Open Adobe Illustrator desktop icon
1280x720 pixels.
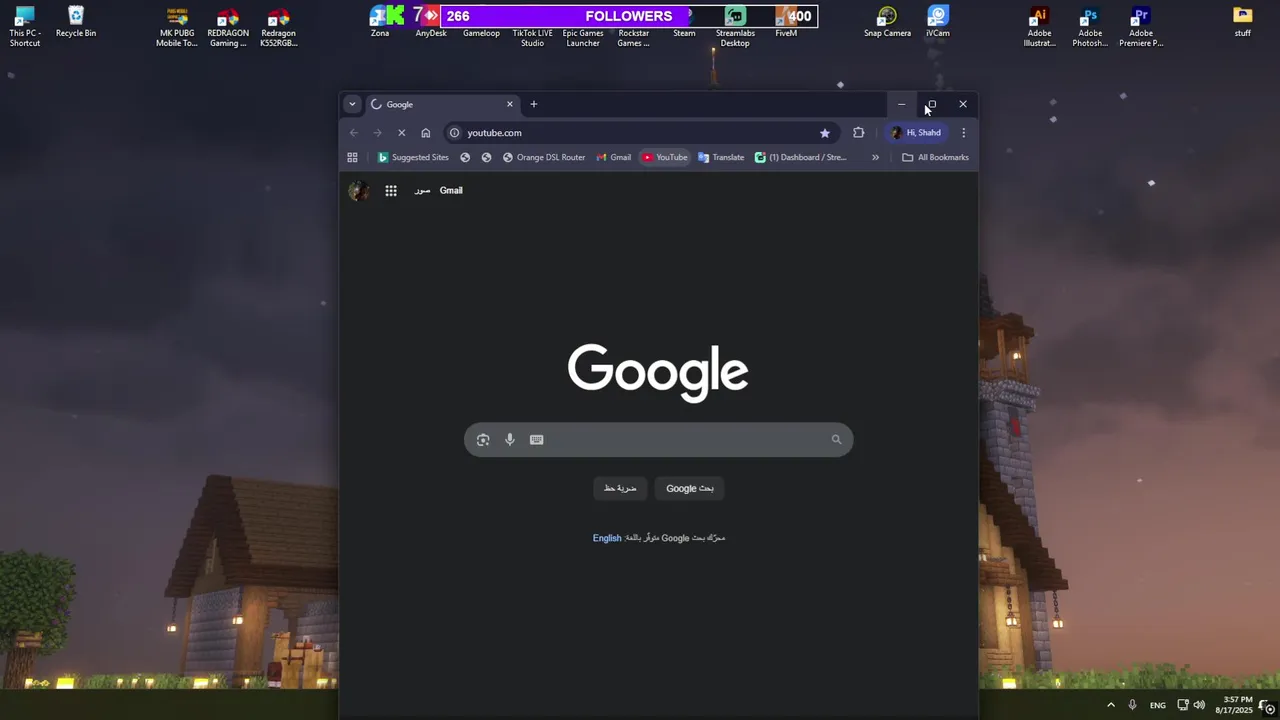click(1040, 27)
